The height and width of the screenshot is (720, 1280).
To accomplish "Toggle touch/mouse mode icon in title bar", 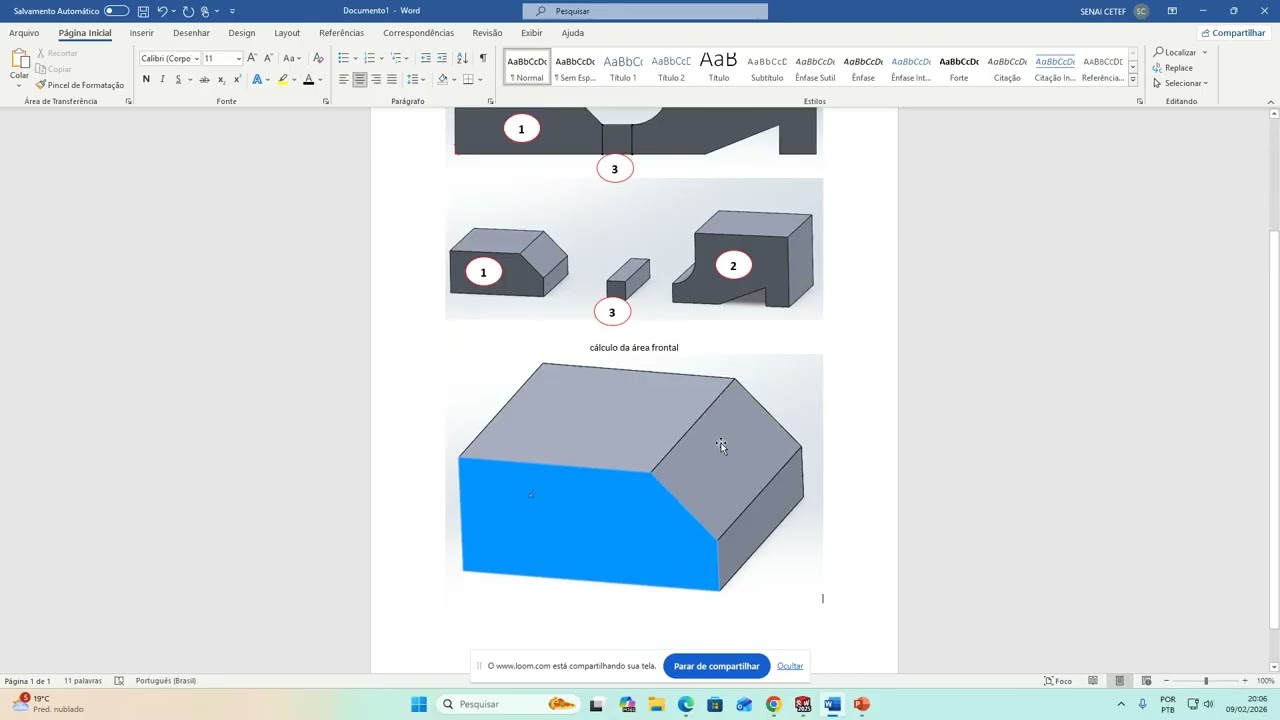I will [x=205, y=11].
